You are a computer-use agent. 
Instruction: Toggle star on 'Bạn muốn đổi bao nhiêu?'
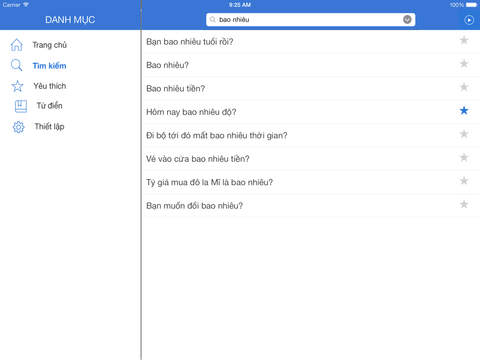(464, 204)
